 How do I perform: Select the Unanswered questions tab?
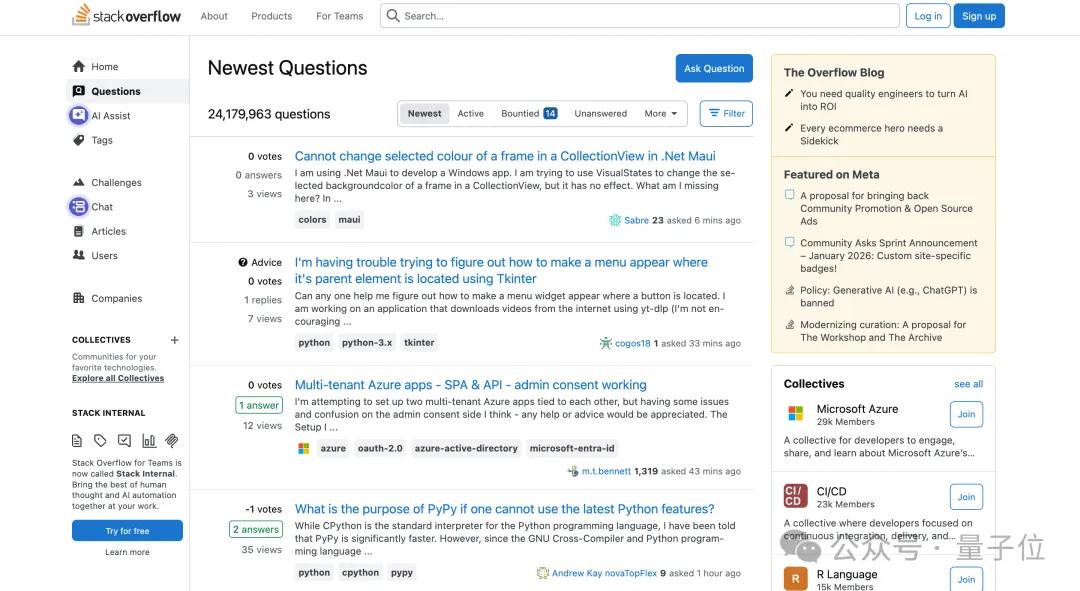(600, 114)
